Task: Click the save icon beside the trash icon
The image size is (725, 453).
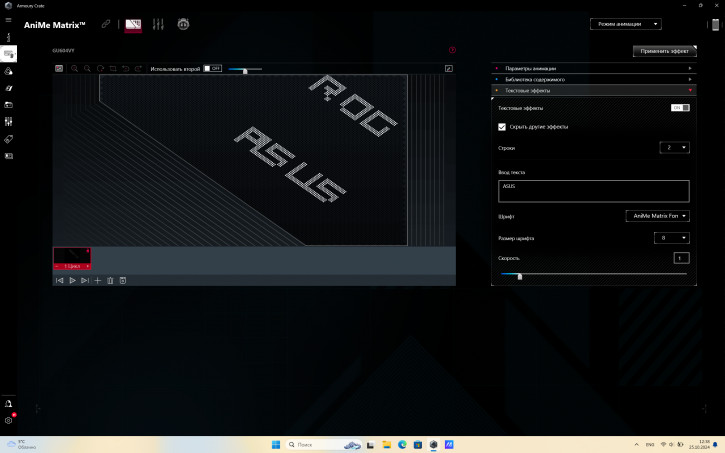Action: (x=123, y=281)
